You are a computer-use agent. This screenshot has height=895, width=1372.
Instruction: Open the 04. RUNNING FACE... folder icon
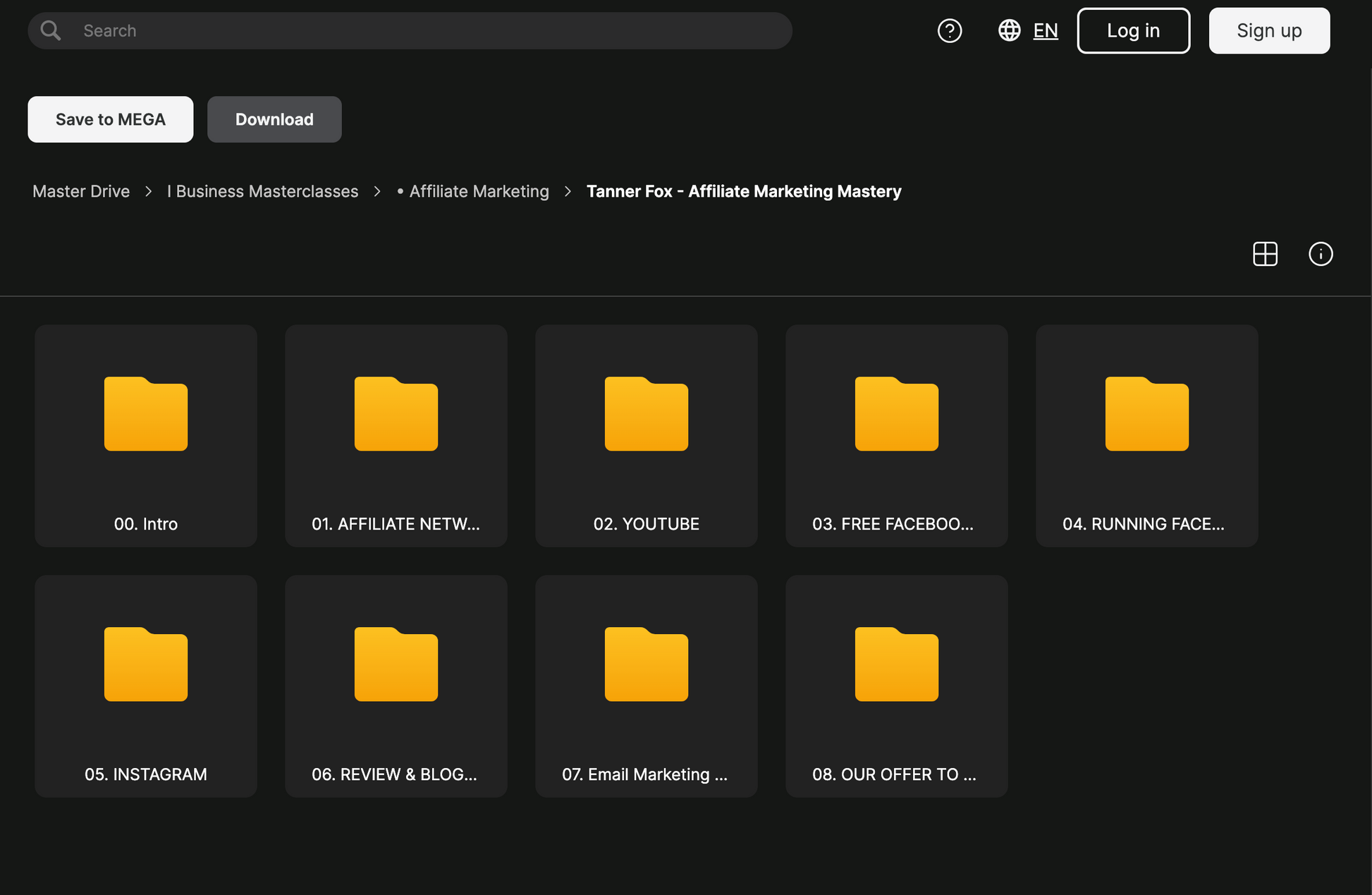1147,414
